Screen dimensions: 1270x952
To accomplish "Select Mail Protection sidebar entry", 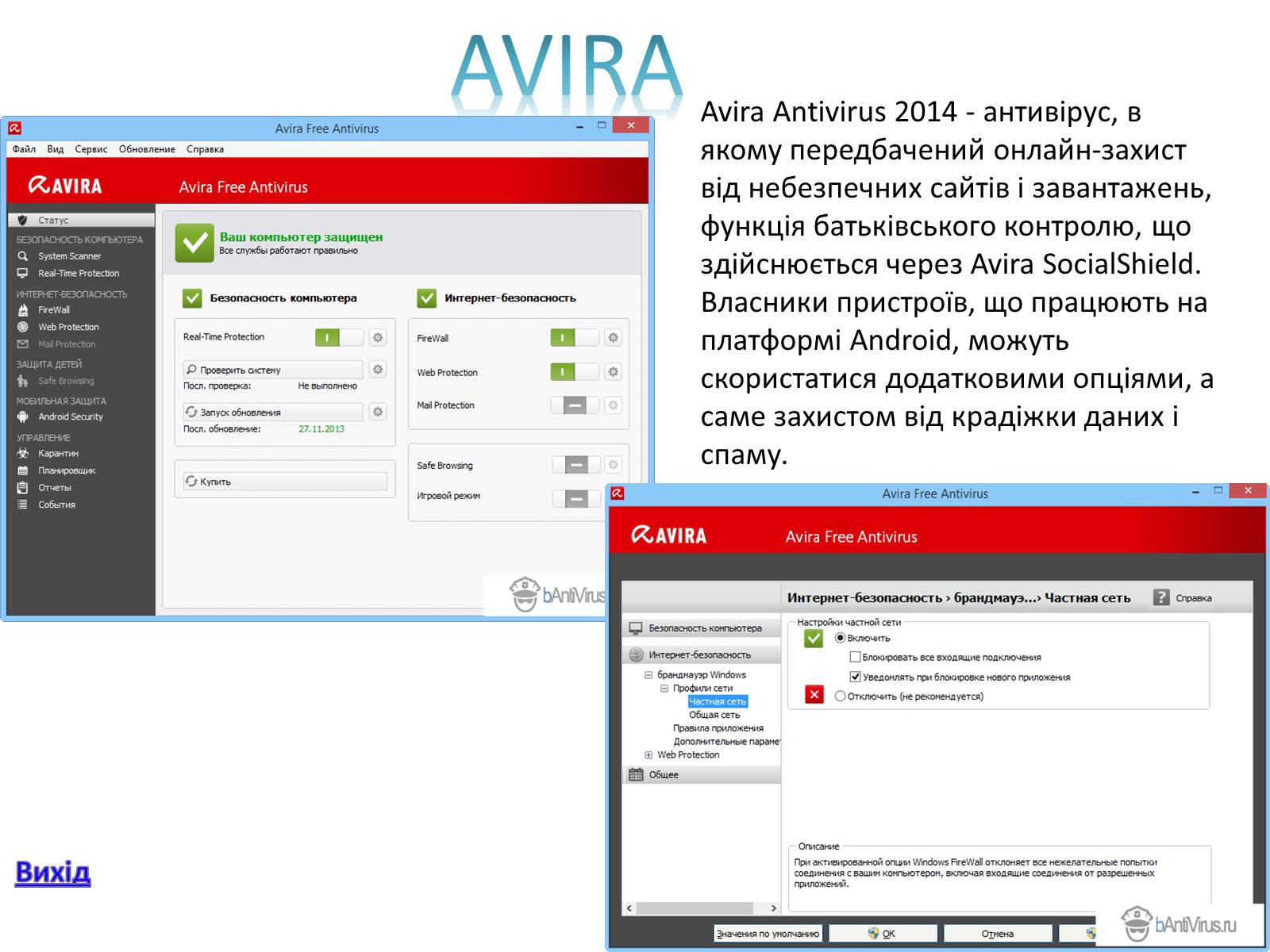I will [67, 344].
